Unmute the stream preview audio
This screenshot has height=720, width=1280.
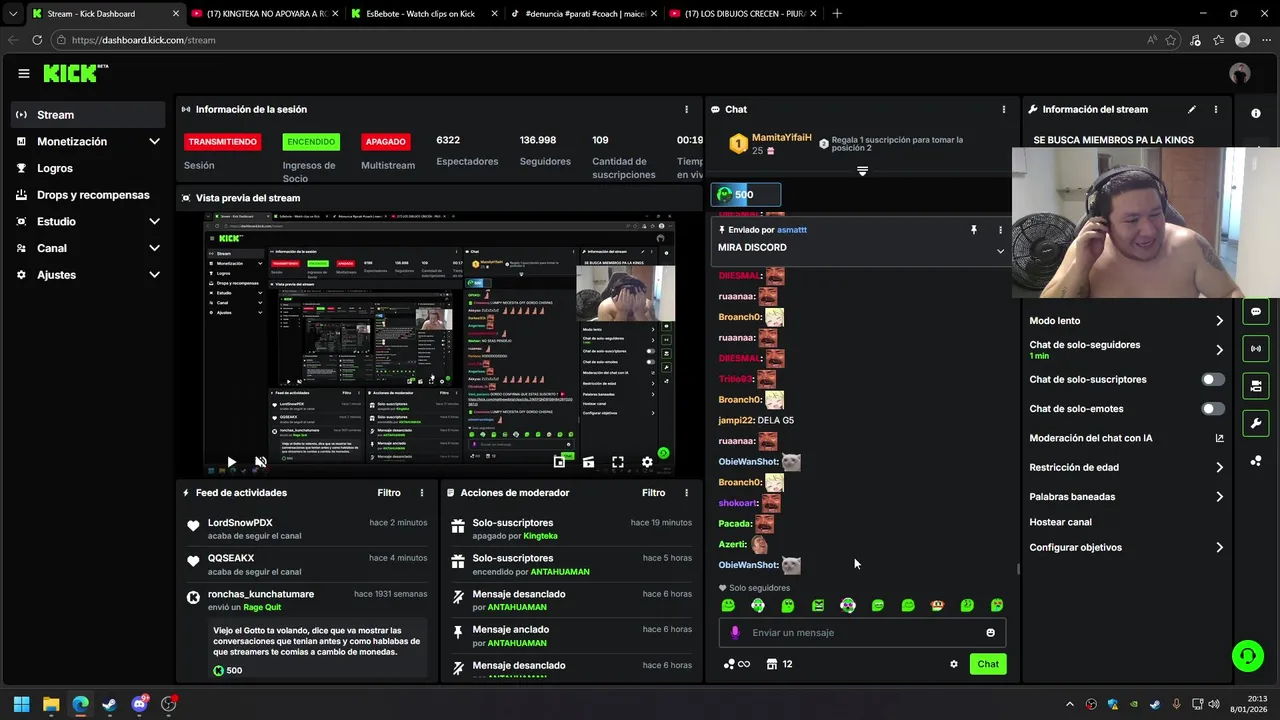tap(260, 462)
